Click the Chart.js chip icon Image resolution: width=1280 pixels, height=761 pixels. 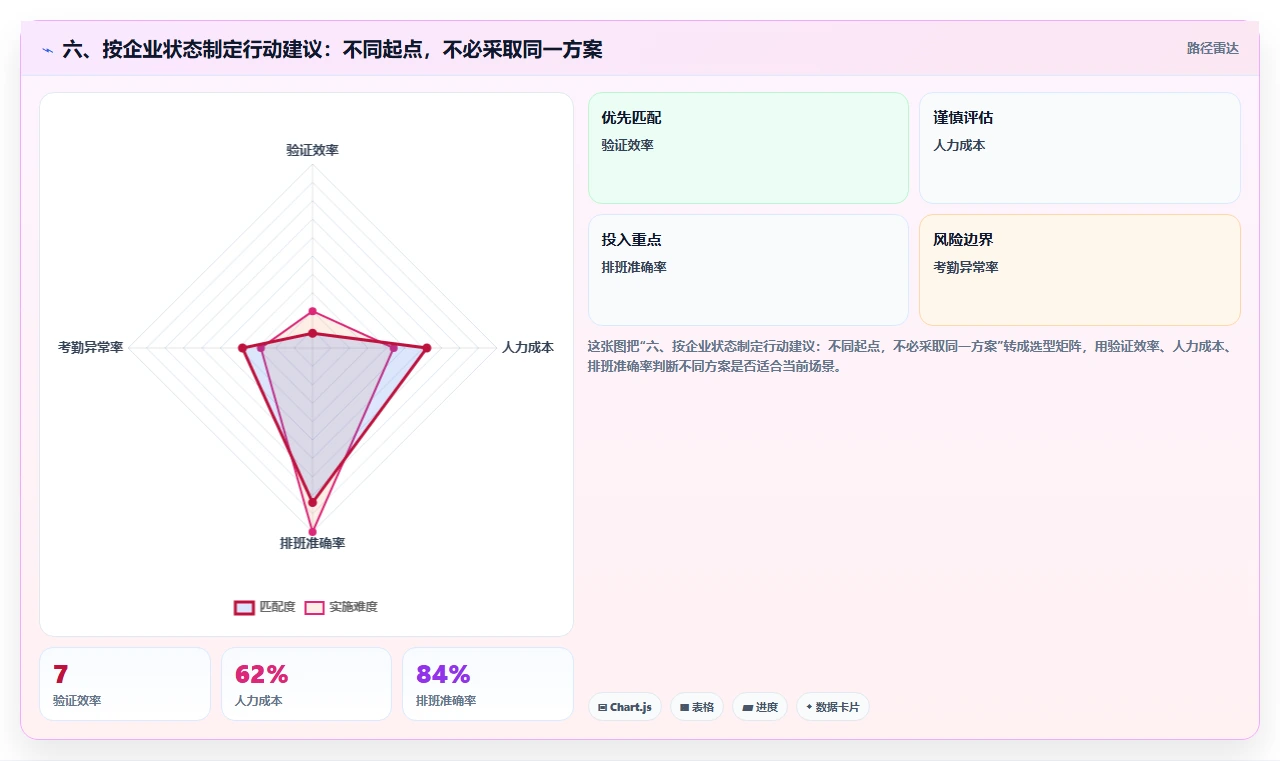(602, 708)
